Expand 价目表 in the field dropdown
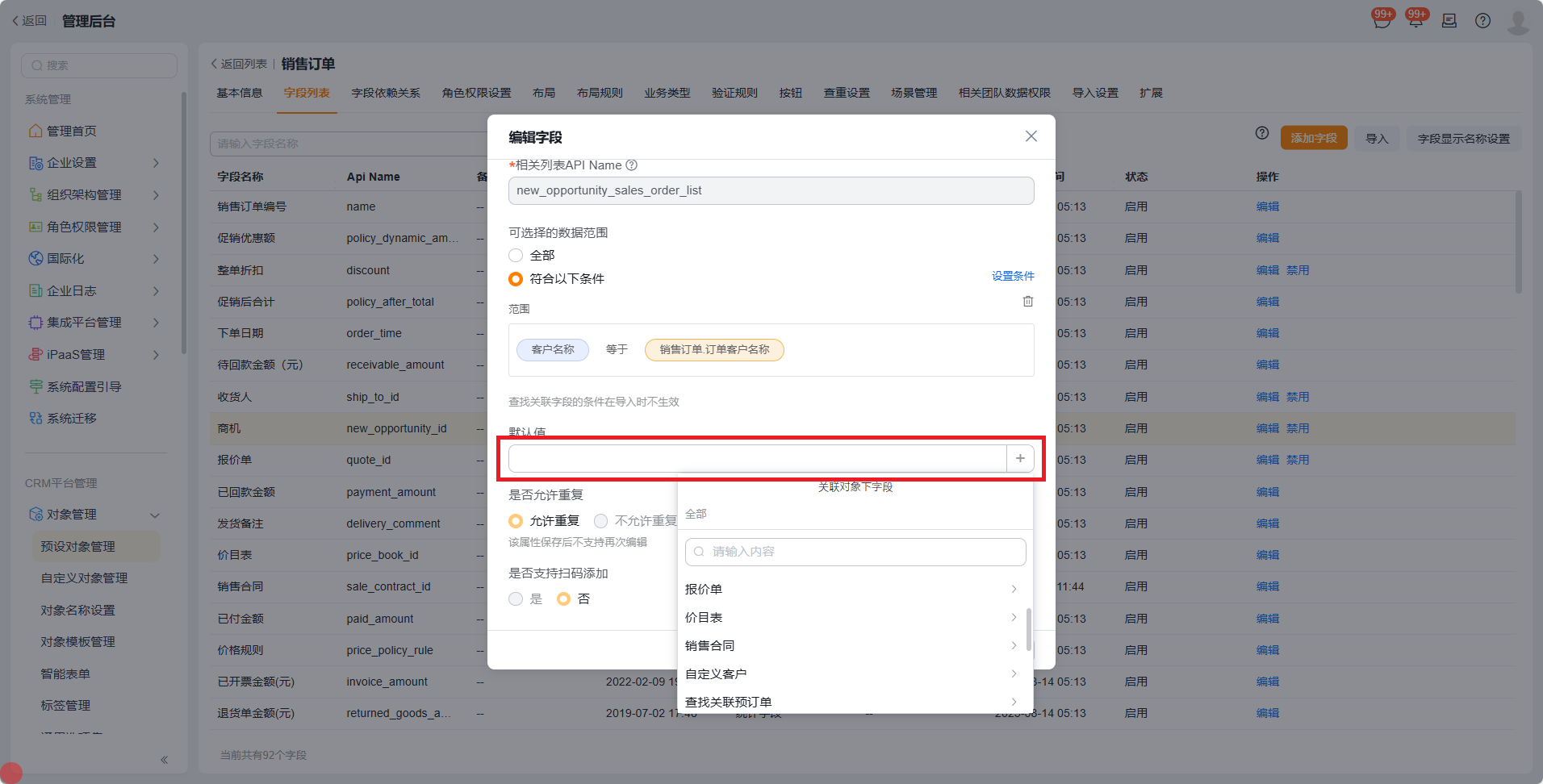The image size is (1543, 784). pos(1014,618)
